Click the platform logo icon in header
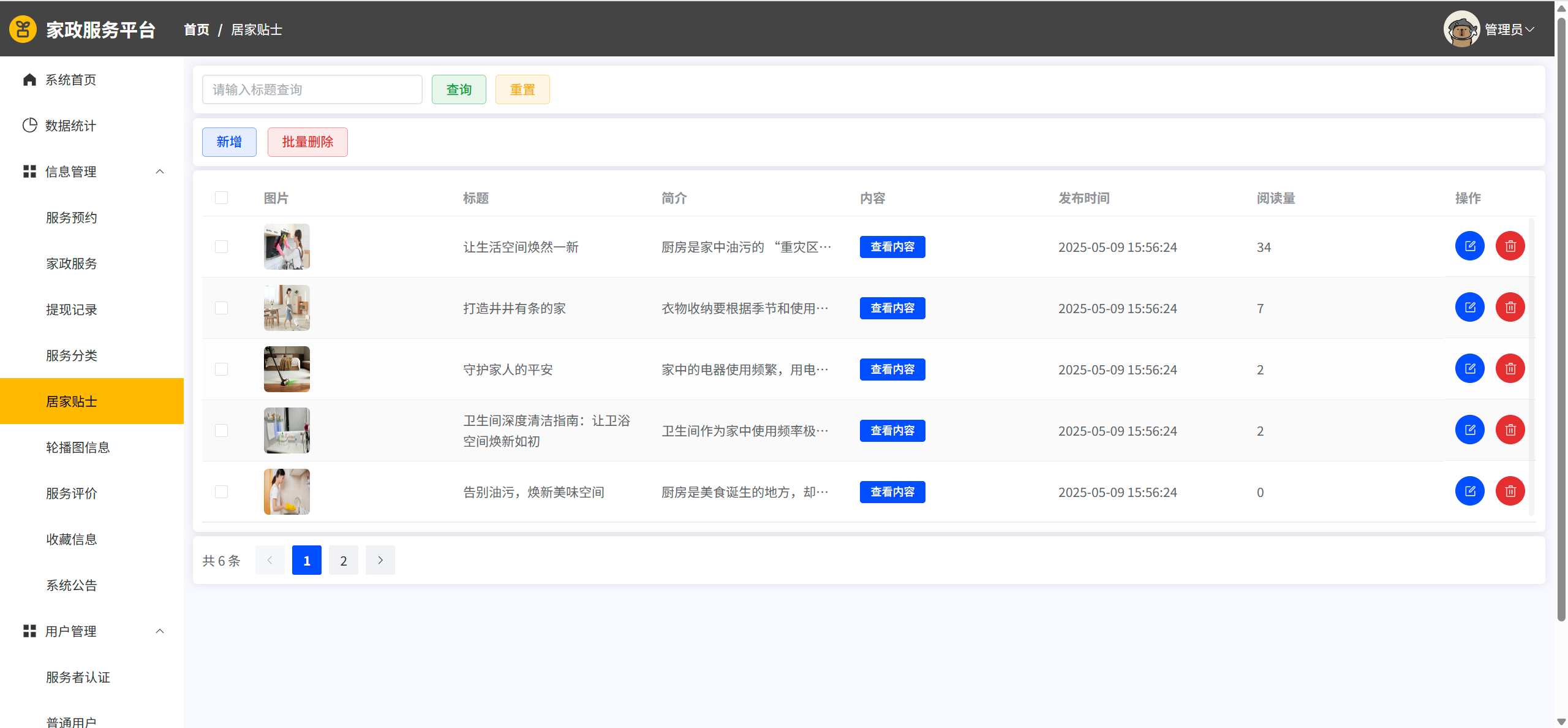The image size is (1568, 728). pos(23,29)
